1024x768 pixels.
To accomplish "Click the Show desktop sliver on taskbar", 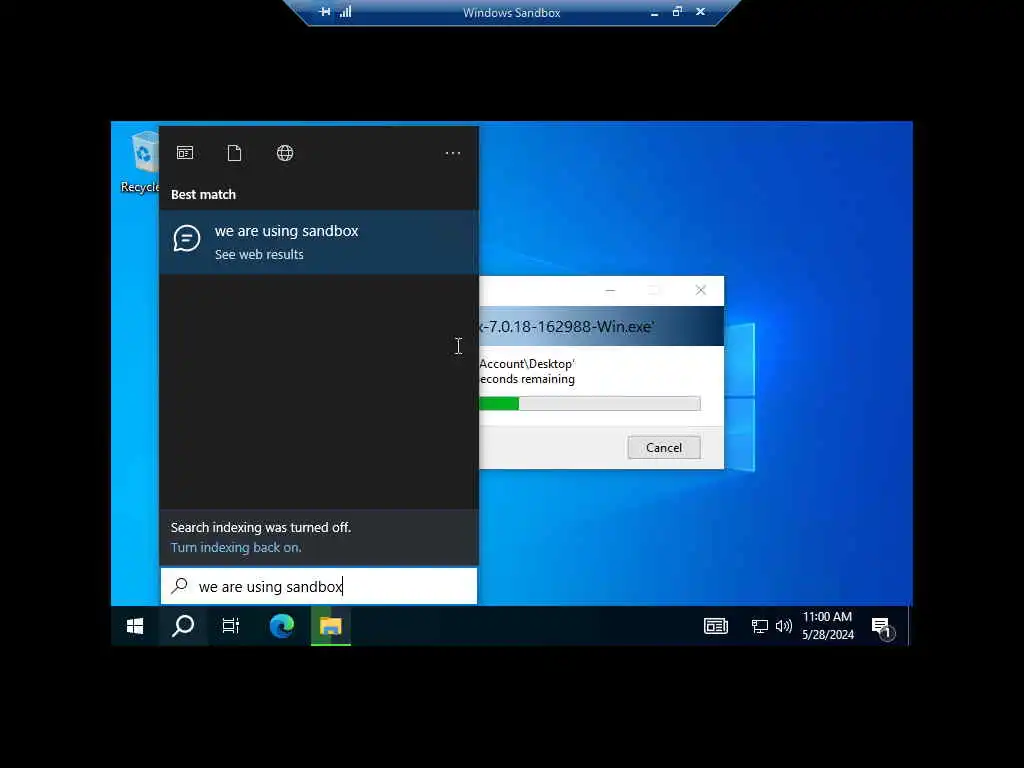I will click(x=910, y=626).
